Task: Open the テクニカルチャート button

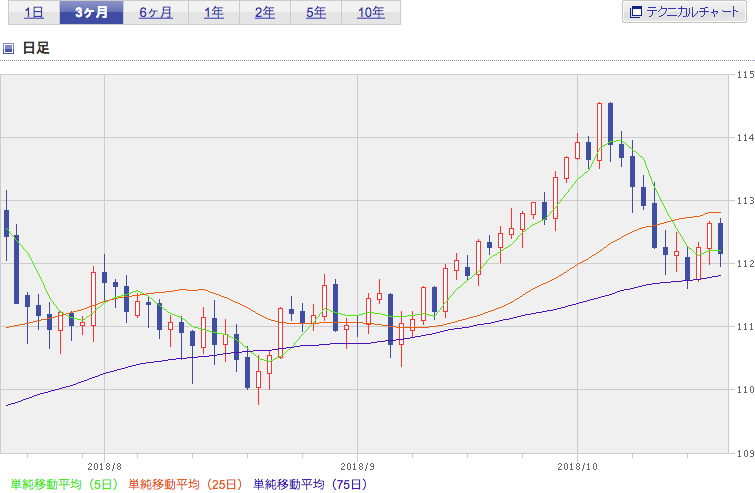Action: [684, 12]
